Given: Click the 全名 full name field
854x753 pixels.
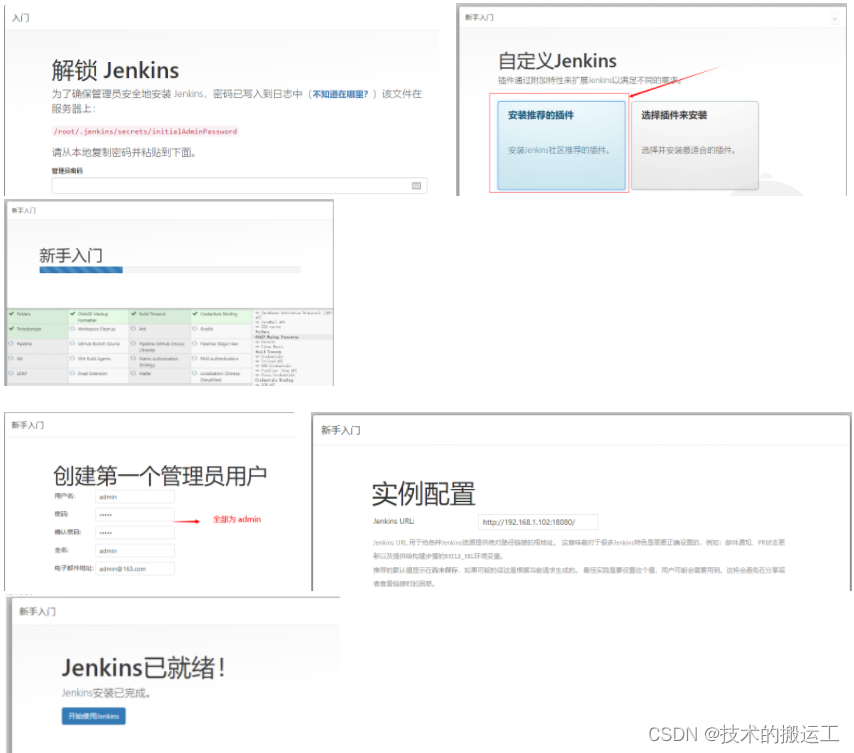Looking at the screenshot, I should (x=135, y=550).
